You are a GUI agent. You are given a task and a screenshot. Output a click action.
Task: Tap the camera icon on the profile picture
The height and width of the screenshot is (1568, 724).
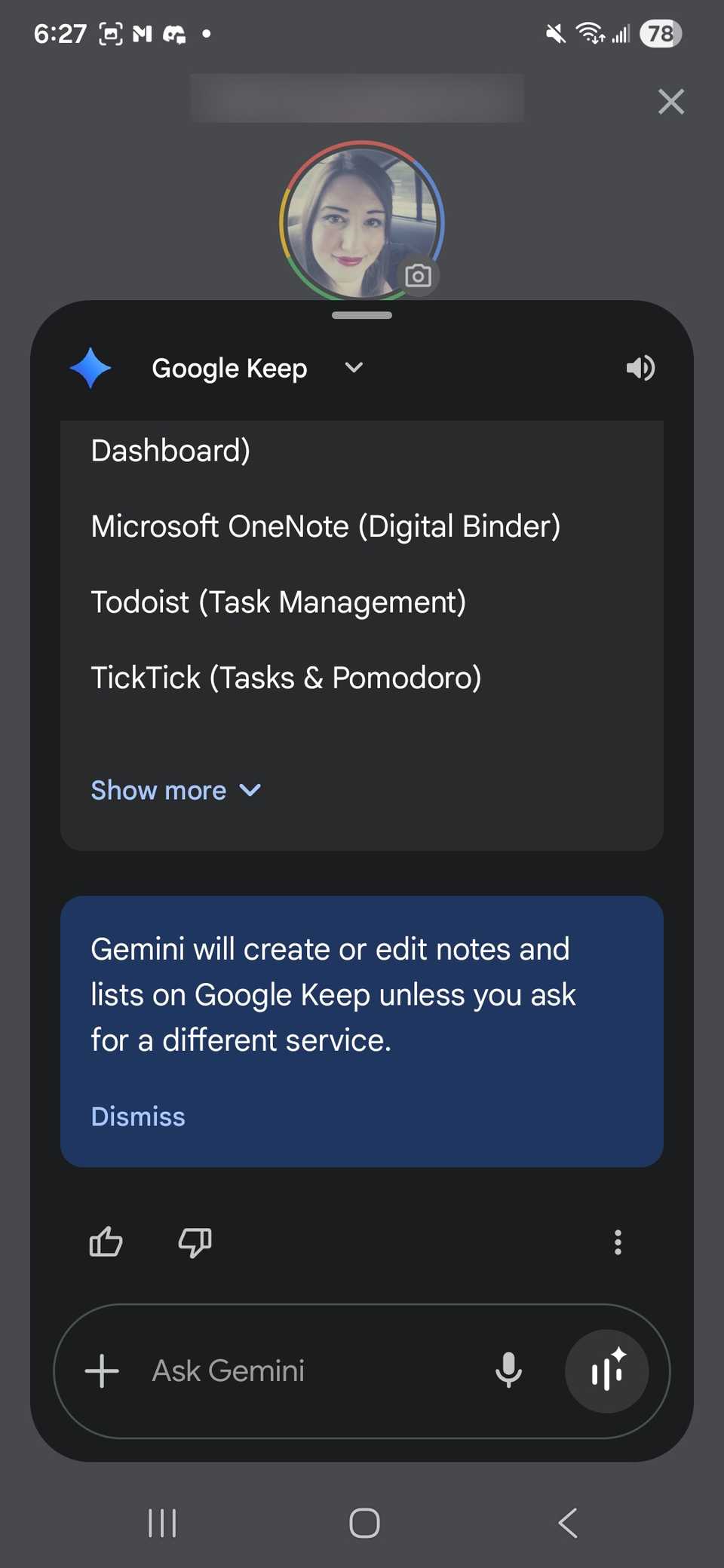tap(419, 276)
